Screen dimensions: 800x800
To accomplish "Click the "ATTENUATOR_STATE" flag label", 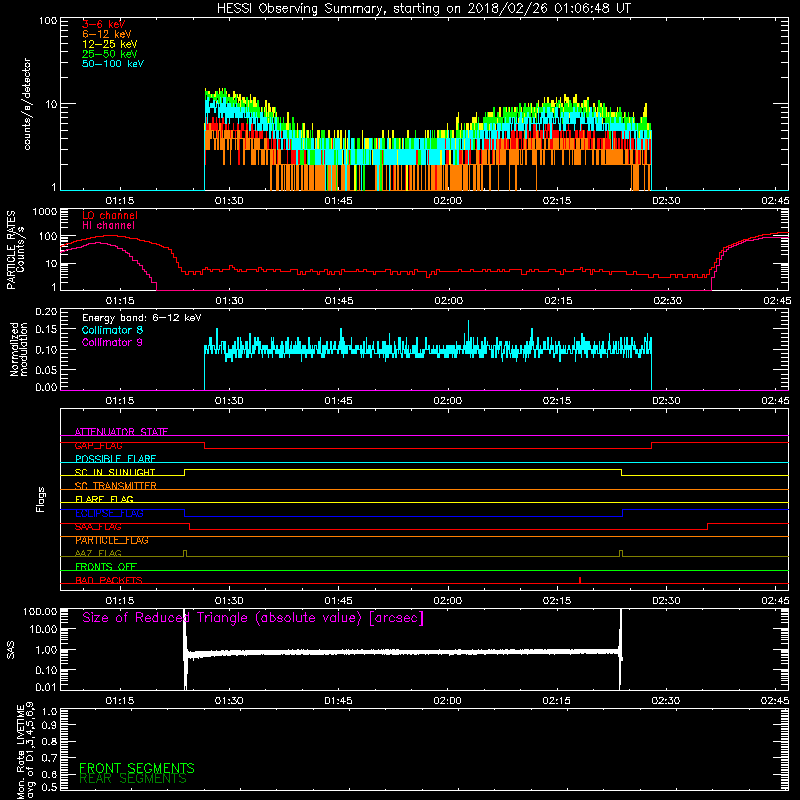I will (x=121, y=432).
